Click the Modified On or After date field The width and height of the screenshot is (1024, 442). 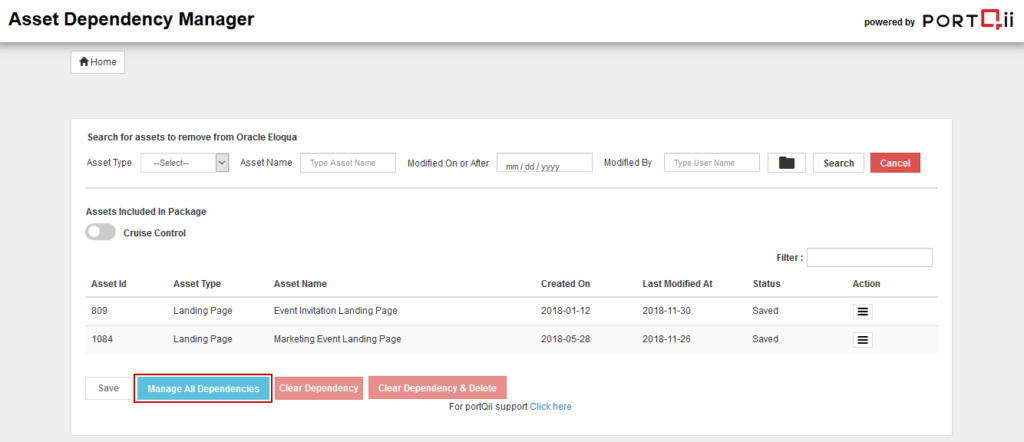544,164
